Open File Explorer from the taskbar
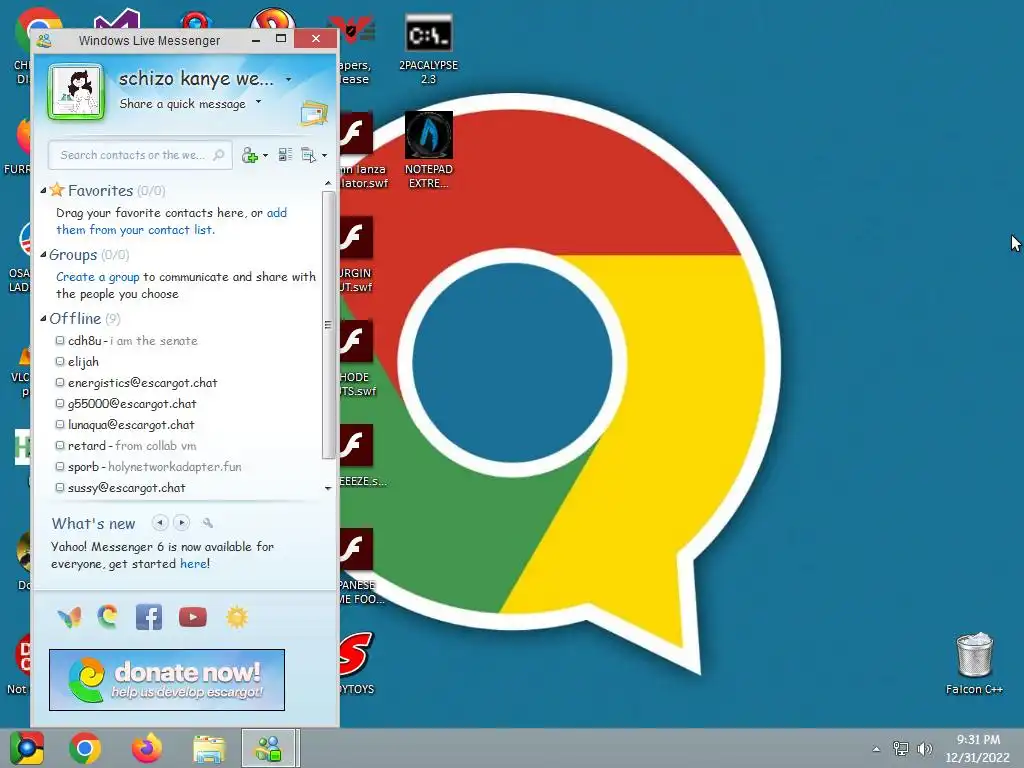Screen dimensions: 1024x768 pyautogui.click(x=209, y=748)
